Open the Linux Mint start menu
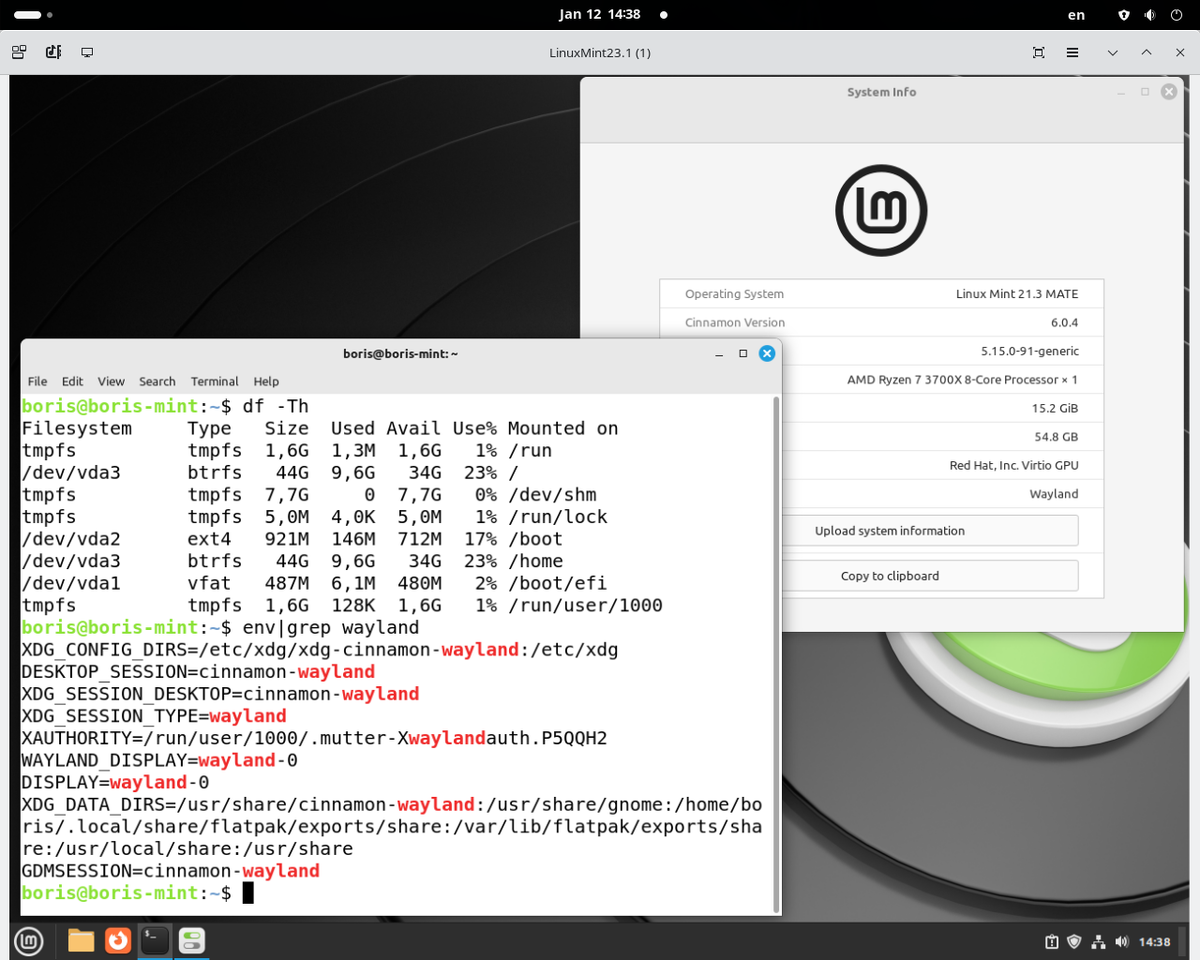The image size is (1200, 960). (x=28, y=941)
